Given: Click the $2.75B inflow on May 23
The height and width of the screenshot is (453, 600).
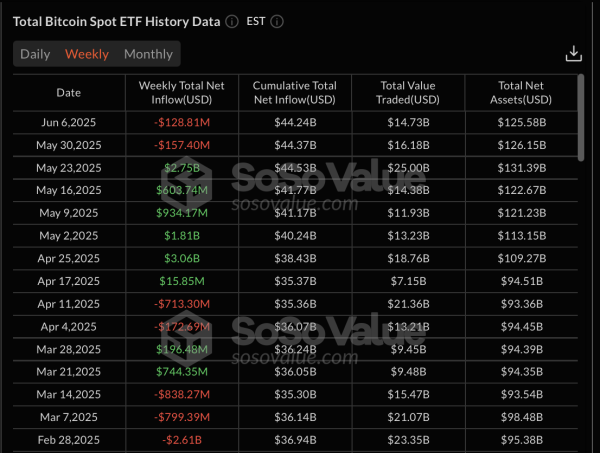Looking at the screenshot, I should (x=181, y=167).
